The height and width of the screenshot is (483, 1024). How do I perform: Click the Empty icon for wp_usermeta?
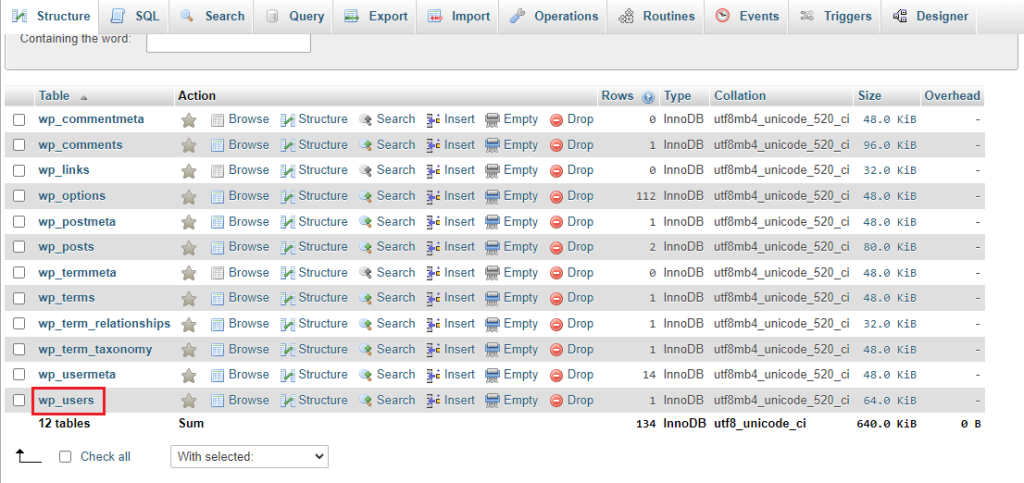click(x=492, y=375)
